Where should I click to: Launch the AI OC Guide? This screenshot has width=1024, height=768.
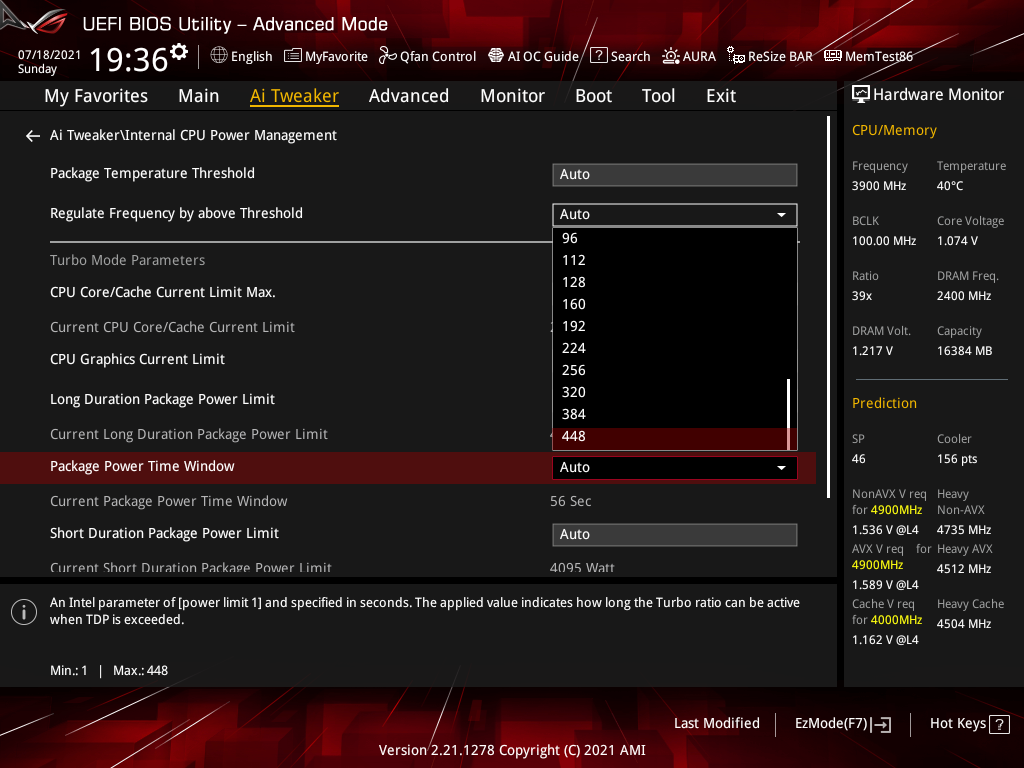(533, 56)
